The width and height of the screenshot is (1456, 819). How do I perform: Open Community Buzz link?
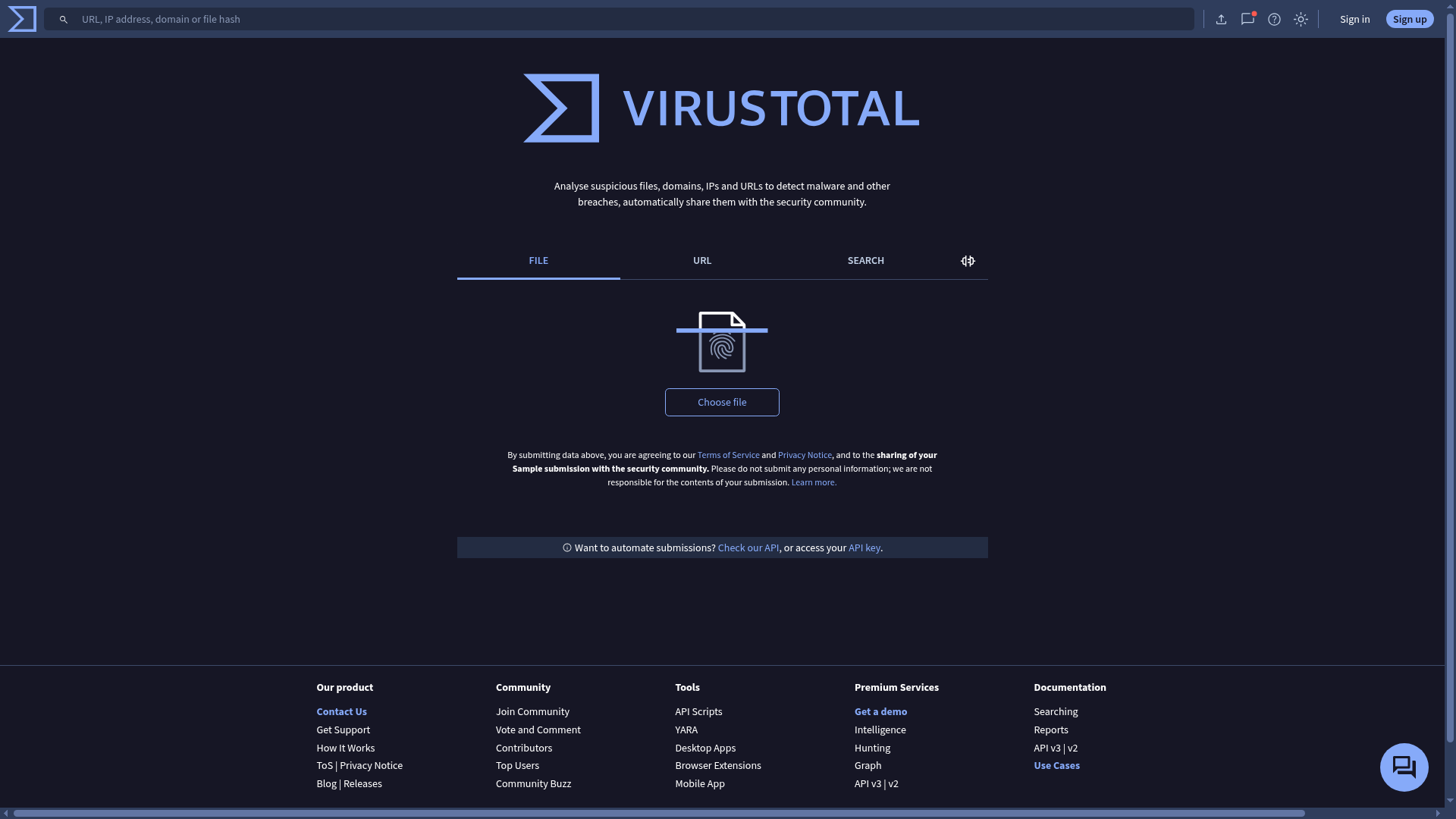coord(533,784)
